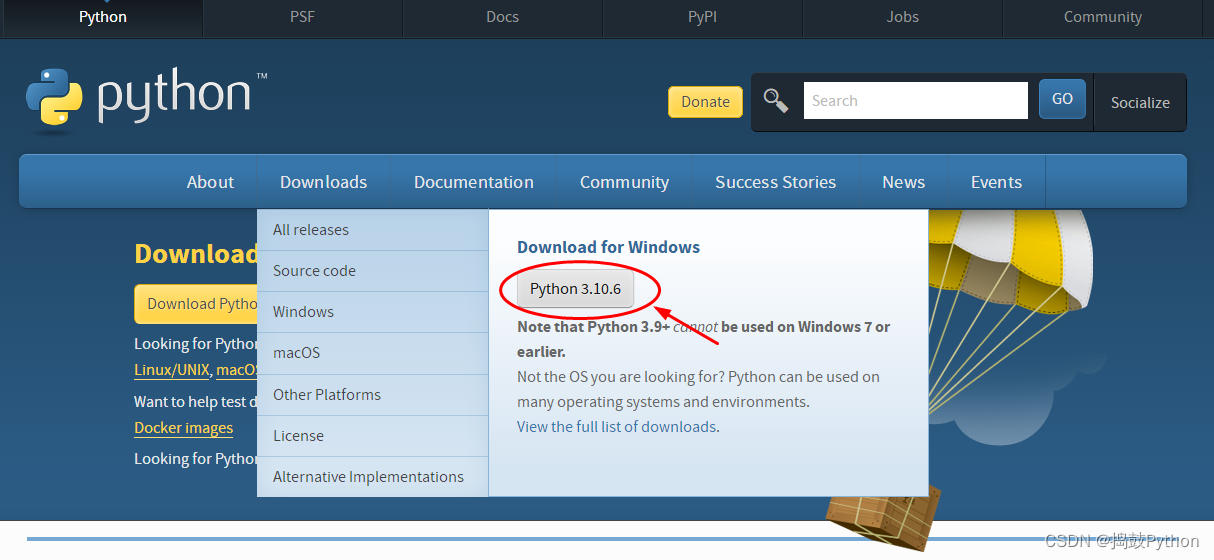Viewport: 1214px width, 560px height.
Task: Open the News navigation menu
Action: [x=903, y=182]
